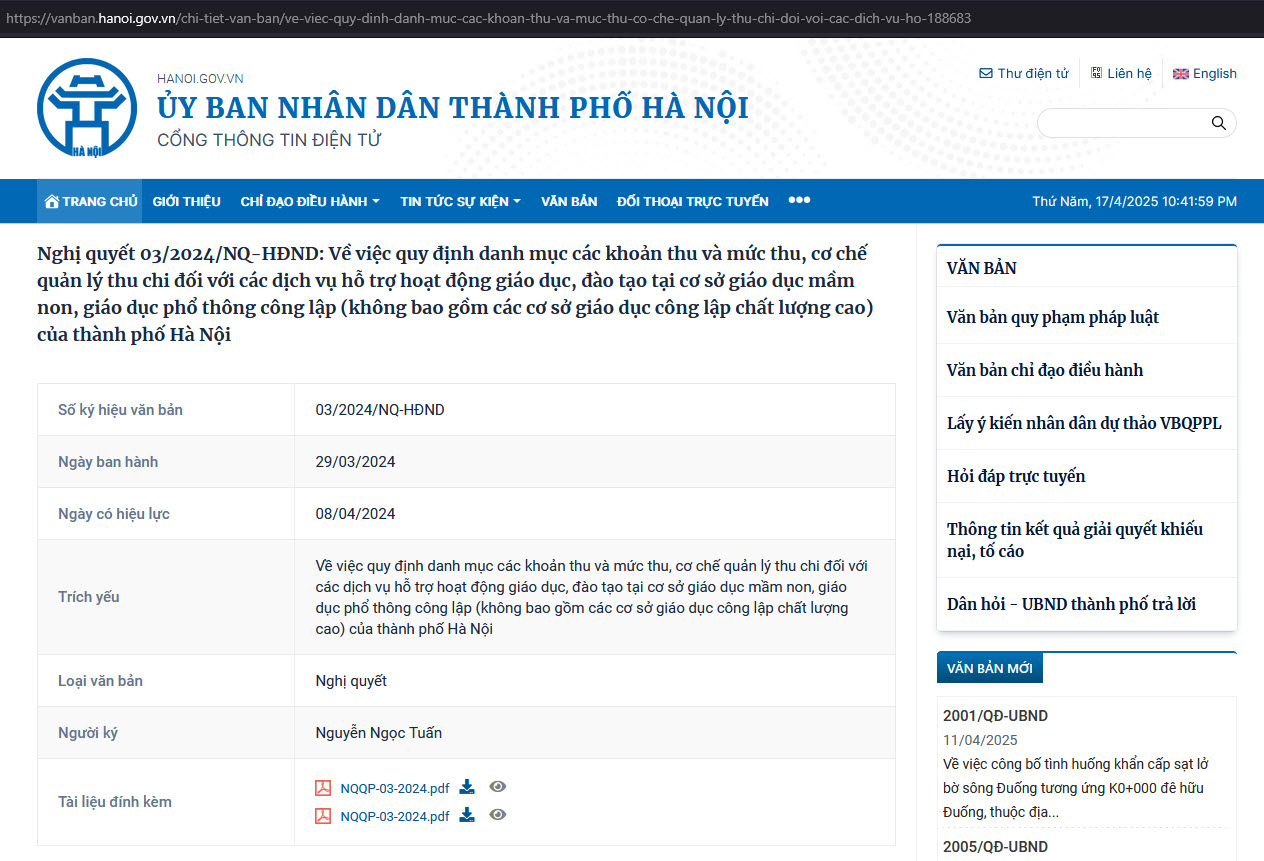Click PDF icon of second NQQP-03-2024.pdf
This screenshot has width=1264, height=861.
323,815
